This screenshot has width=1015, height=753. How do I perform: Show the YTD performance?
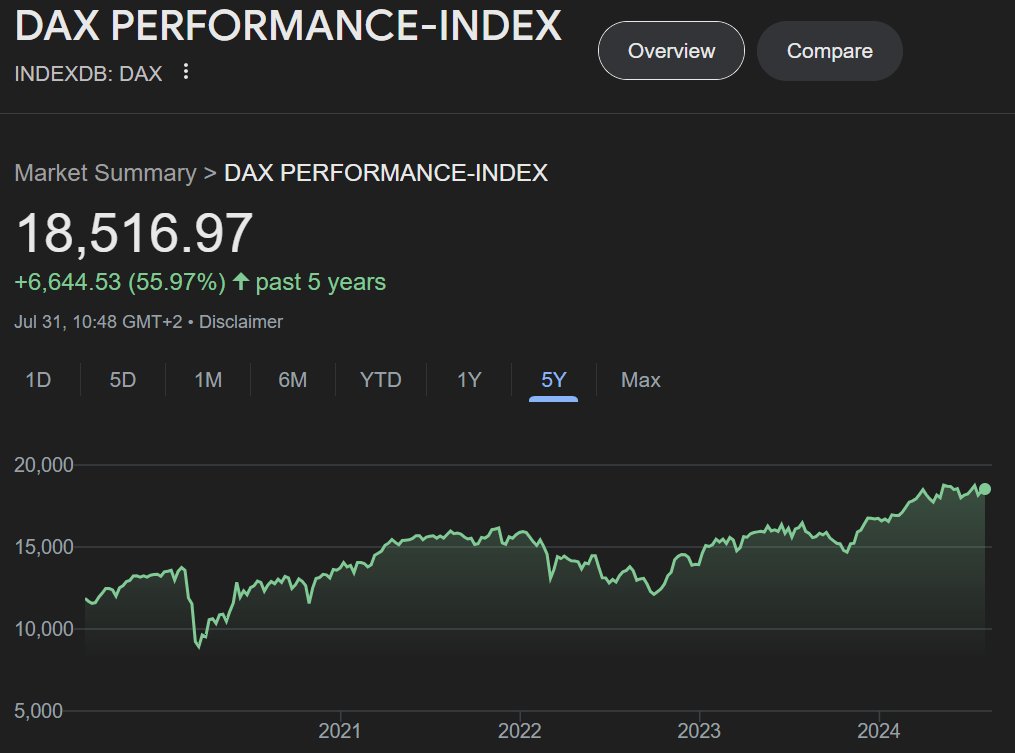[x=380, y=380]
